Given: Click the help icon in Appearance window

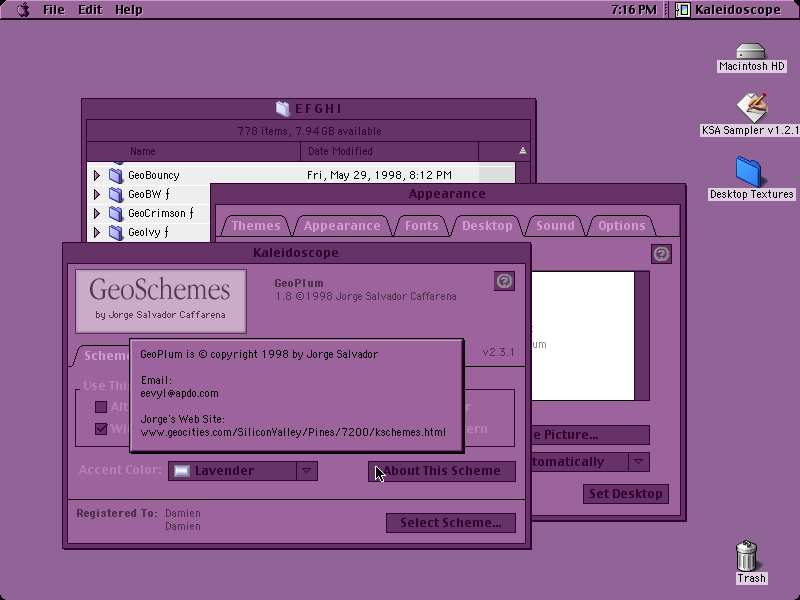Looking at the screenshot, I should 661,254.
